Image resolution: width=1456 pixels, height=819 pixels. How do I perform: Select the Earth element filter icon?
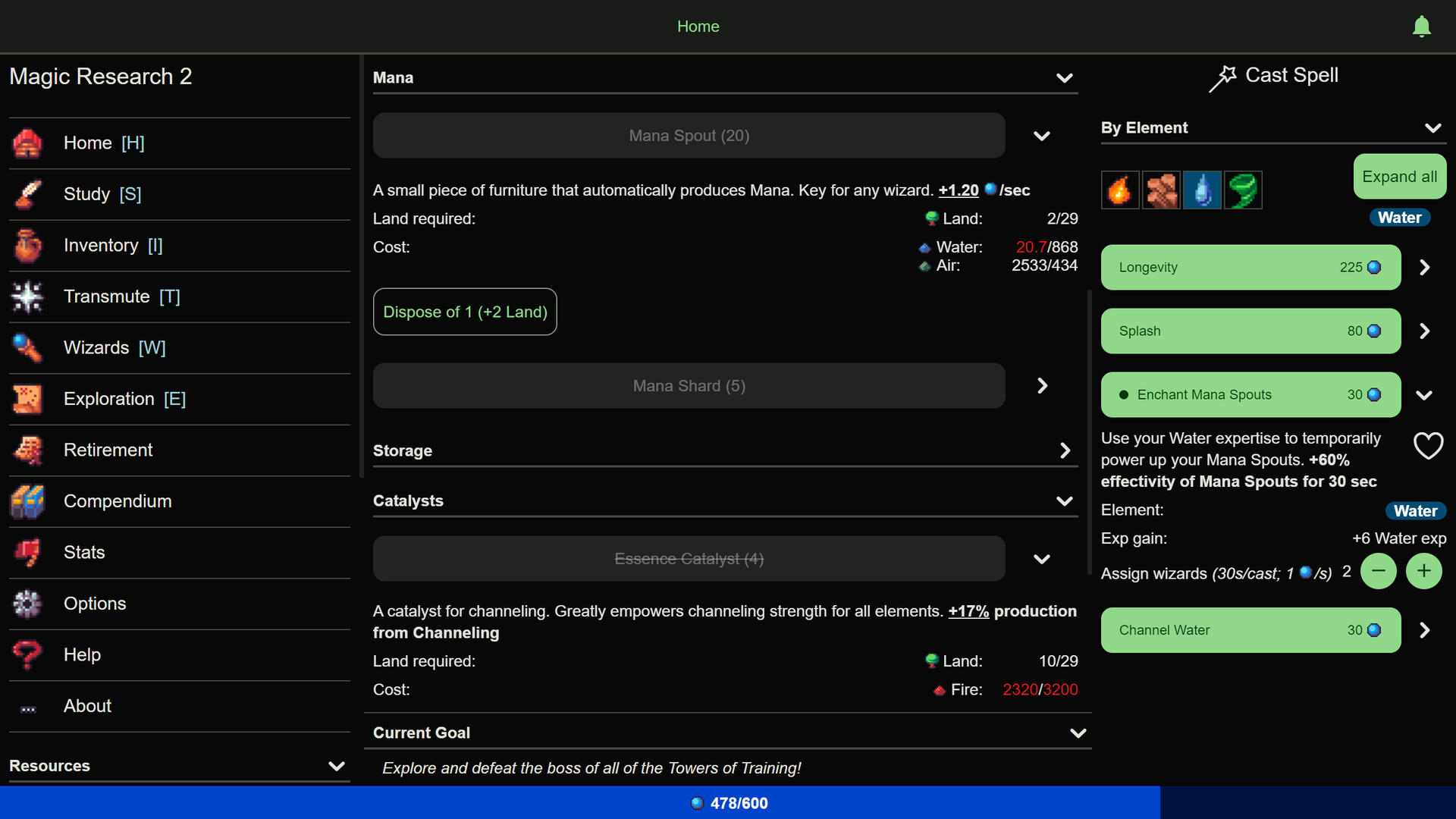pos(1161,190)
